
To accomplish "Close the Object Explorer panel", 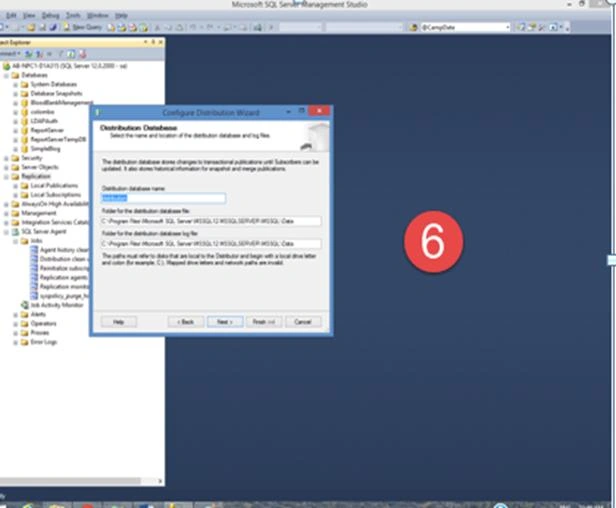I will click(160, 42).
